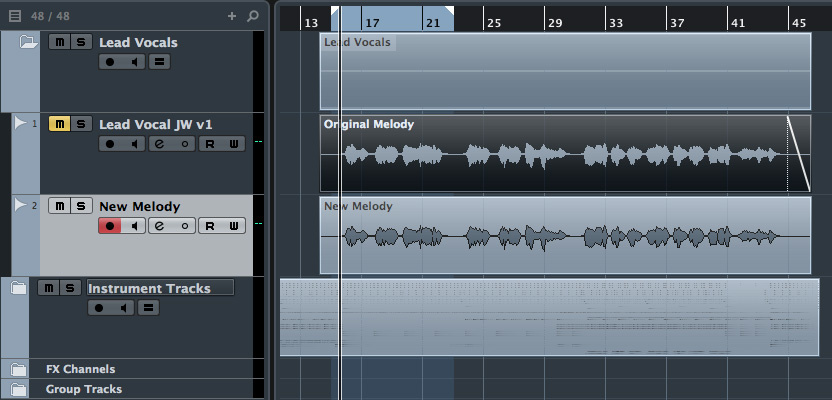This screenshot has width=832, height=400.
Task: Record enable Lead Vocal JW v1 track
Action: pos(110,144)
